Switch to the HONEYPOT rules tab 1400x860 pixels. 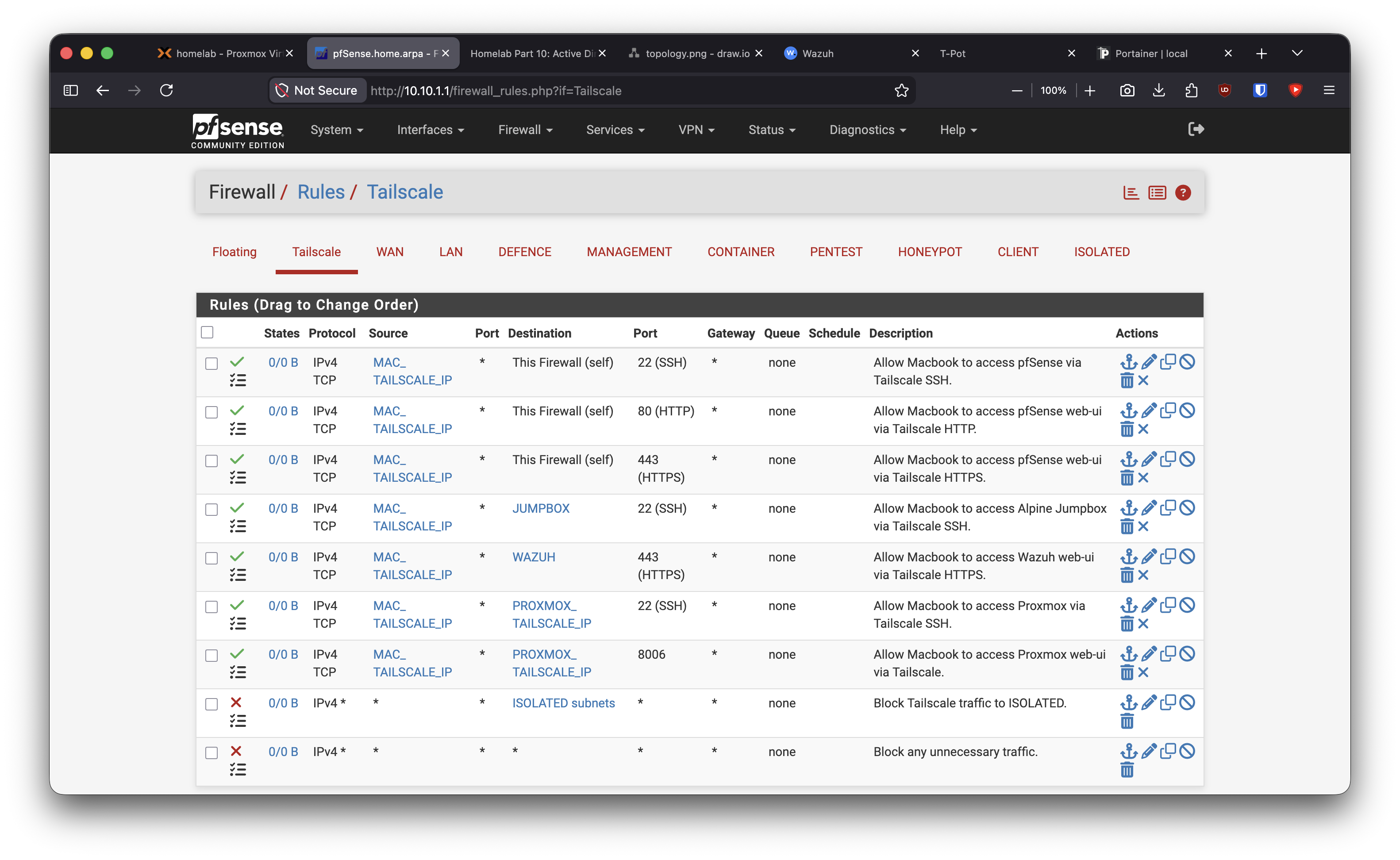[x=930, y=251]
